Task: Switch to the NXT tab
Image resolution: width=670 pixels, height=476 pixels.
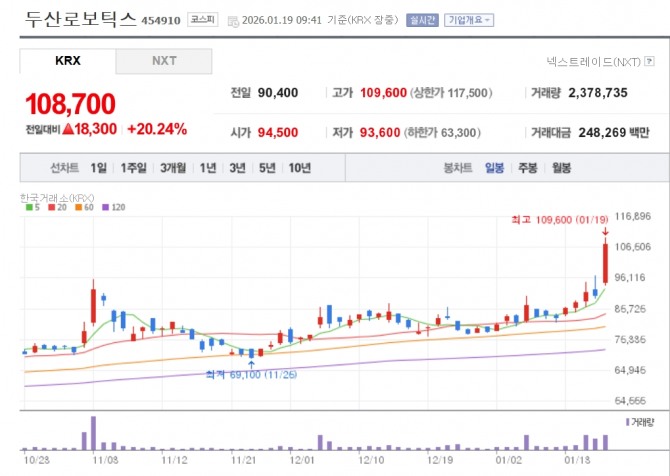Action: tap(164, 61)
